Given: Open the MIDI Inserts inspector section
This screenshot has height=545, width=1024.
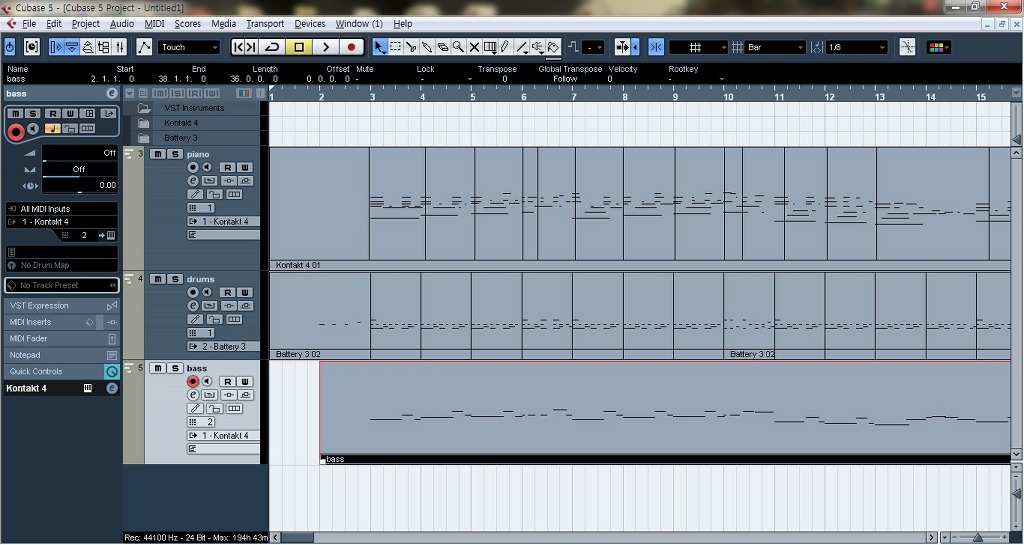Looking at the screenshot, I should tap(61, 322).
